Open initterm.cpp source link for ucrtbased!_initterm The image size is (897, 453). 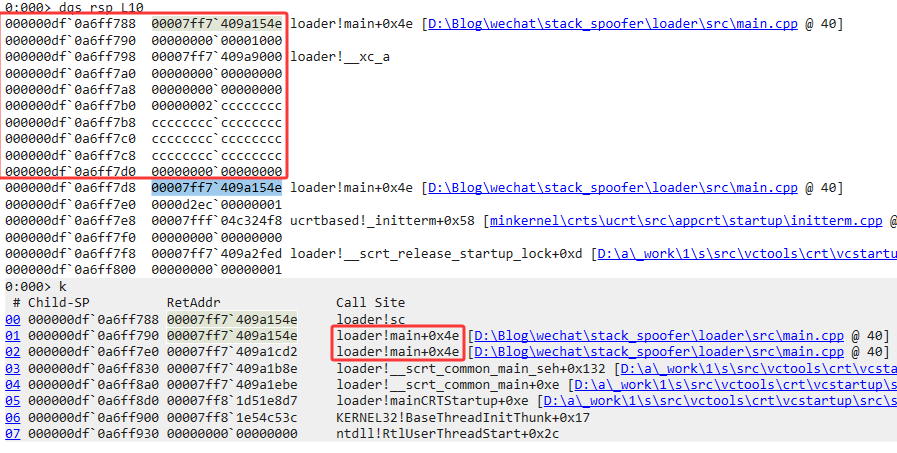[x=686, y=221]
